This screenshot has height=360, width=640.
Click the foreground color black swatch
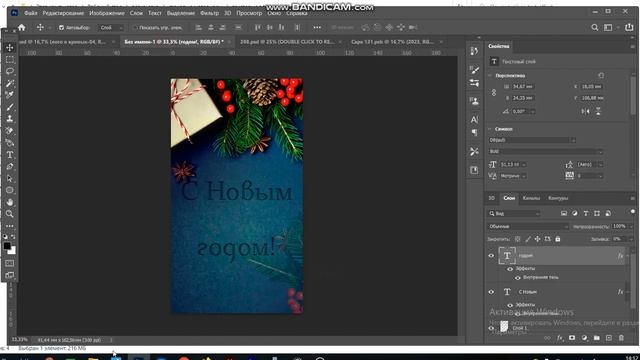pyautogui.click(x=7, y=246)
